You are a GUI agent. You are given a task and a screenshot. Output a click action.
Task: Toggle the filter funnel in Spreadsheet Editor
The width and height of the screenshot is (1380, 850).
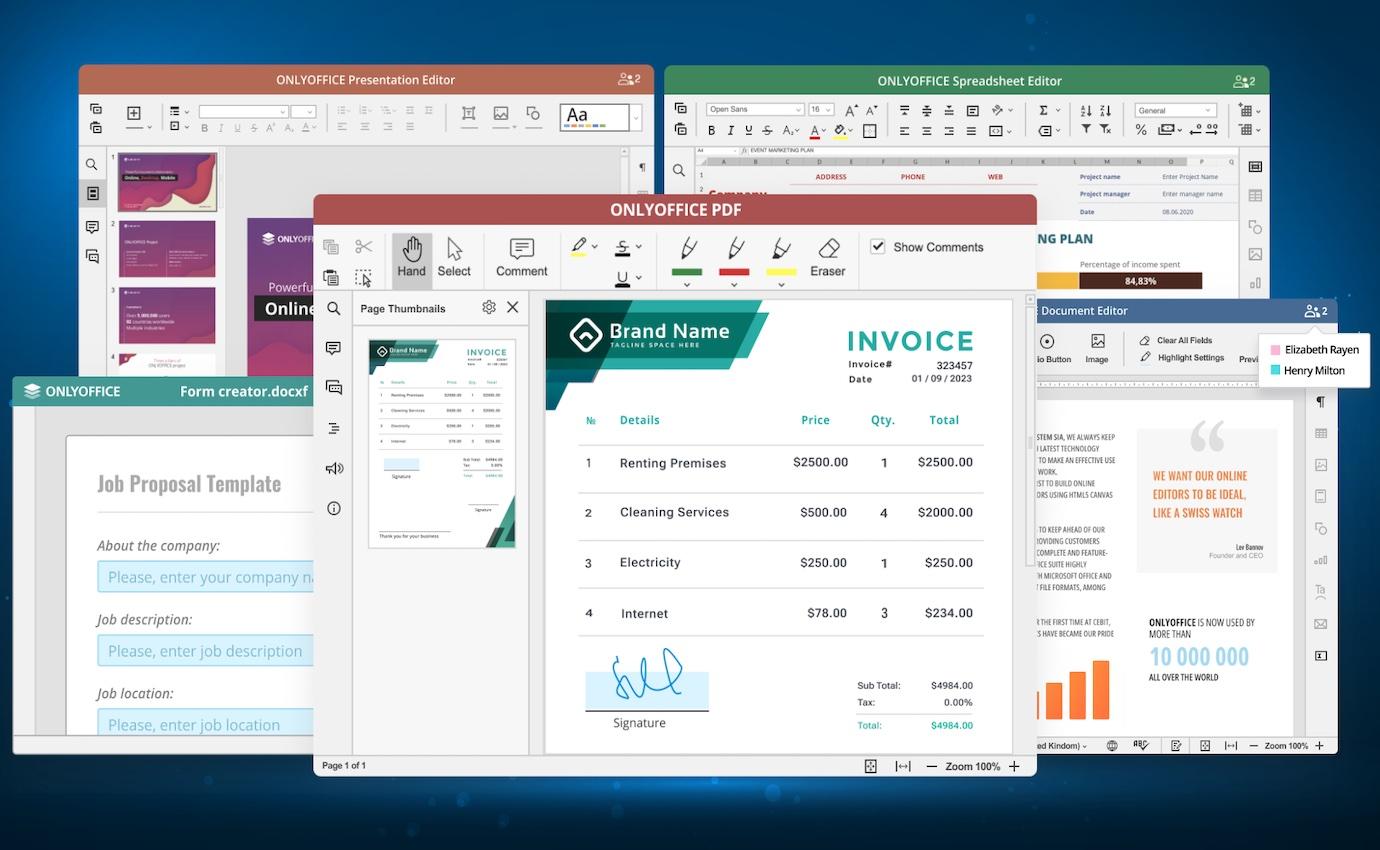(1086, 130)
